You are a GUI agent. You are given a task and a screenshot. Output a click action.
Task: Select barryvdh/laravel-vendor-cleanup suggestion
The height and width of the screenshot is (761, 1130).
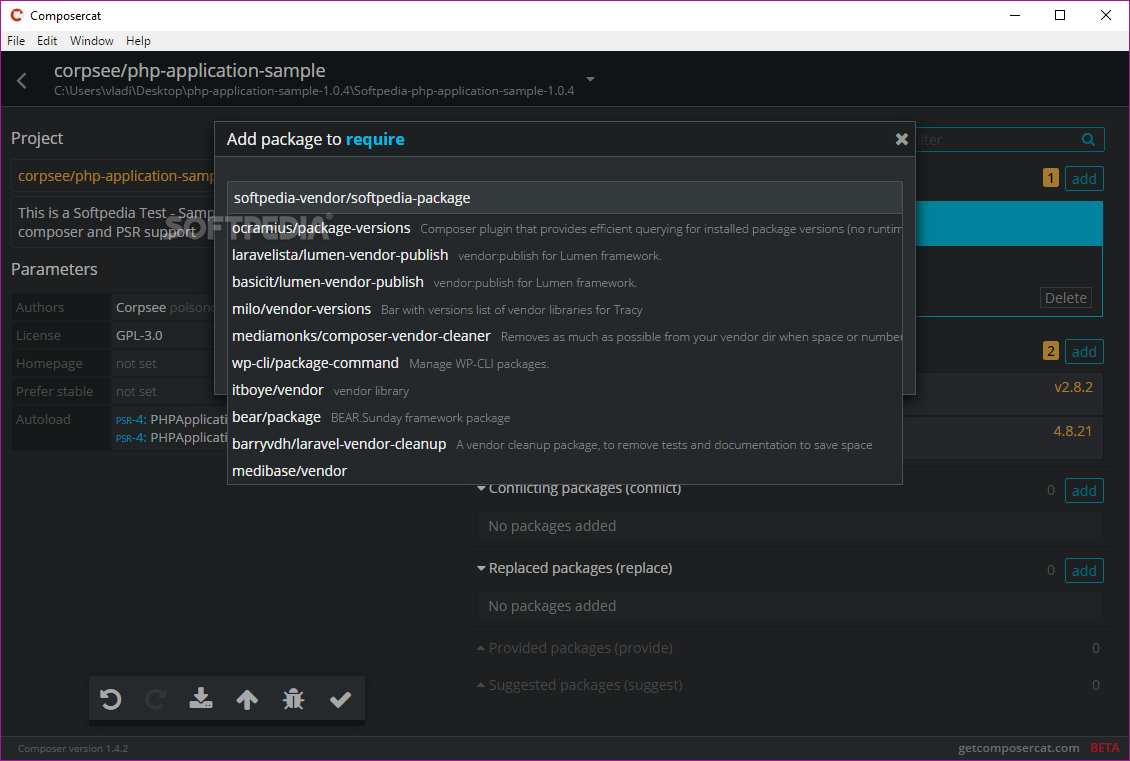click(x=565, y=444)
